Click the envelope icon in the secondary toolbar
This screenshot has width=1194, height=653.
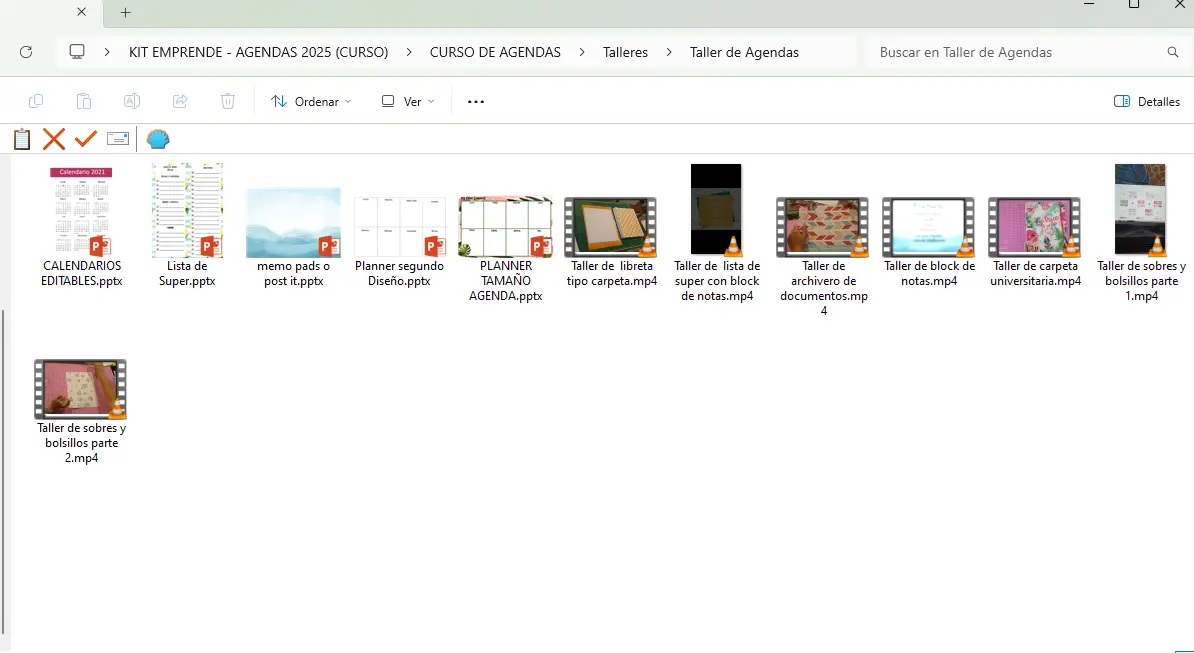(118, 139)
